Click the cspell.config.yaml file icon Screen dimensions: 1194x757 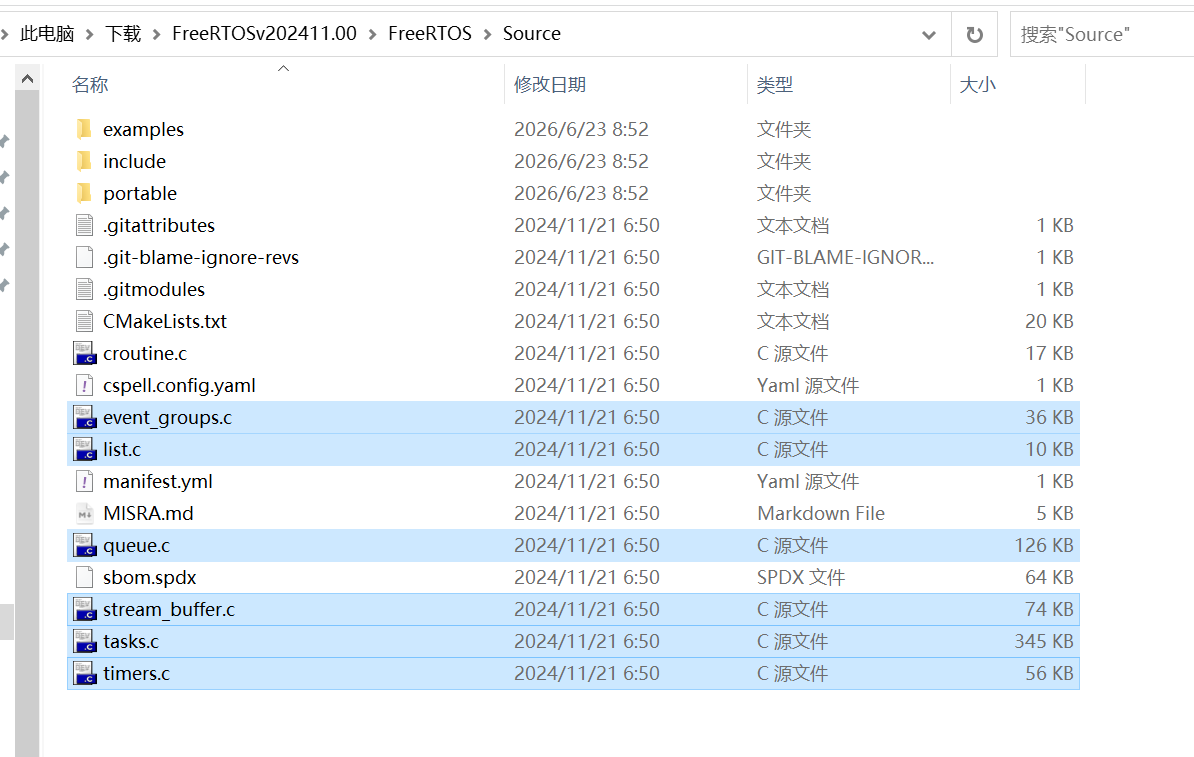85,385
